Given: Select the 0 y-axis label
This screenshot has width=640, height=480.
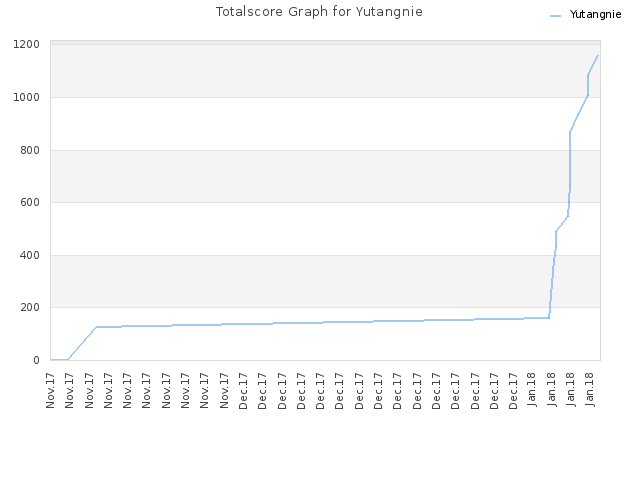Looking at the screenshot, I should (36, 360).
